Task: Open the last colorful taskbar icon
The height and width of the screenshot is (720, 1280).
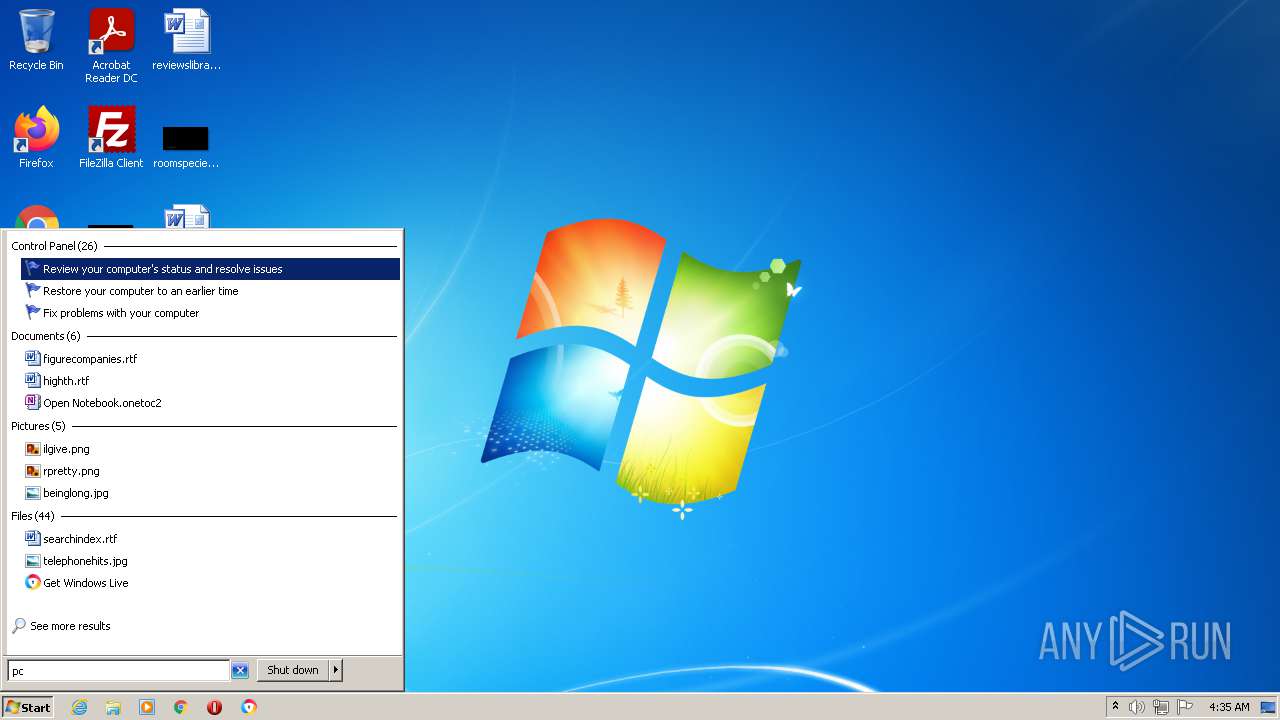Action: point(248,707)
